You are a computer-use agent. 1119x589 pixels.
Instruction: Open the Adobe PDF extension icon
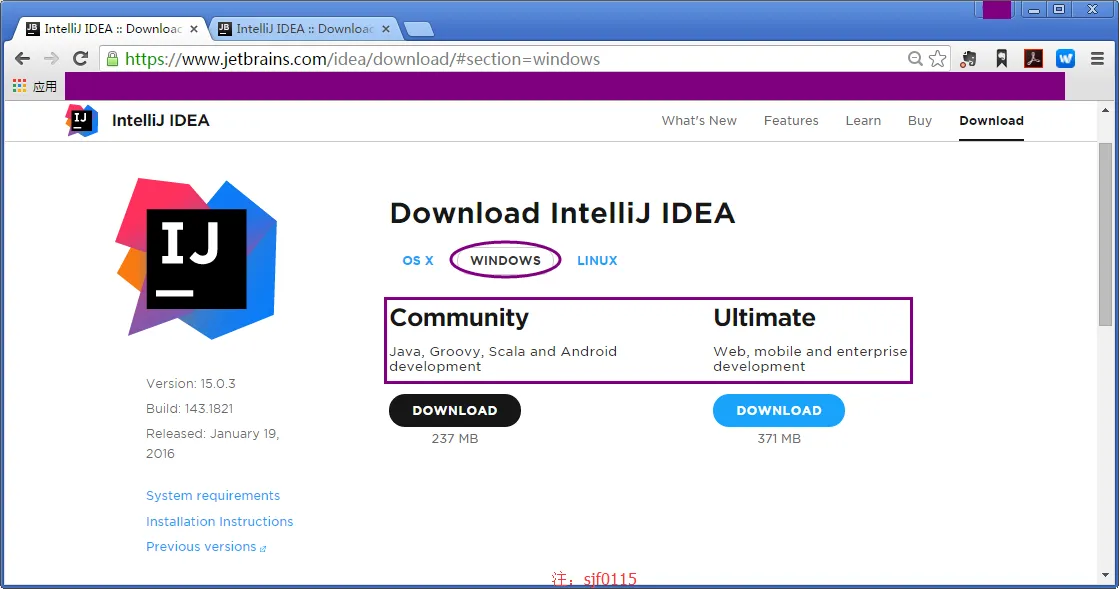click(x=1033, y=59)
